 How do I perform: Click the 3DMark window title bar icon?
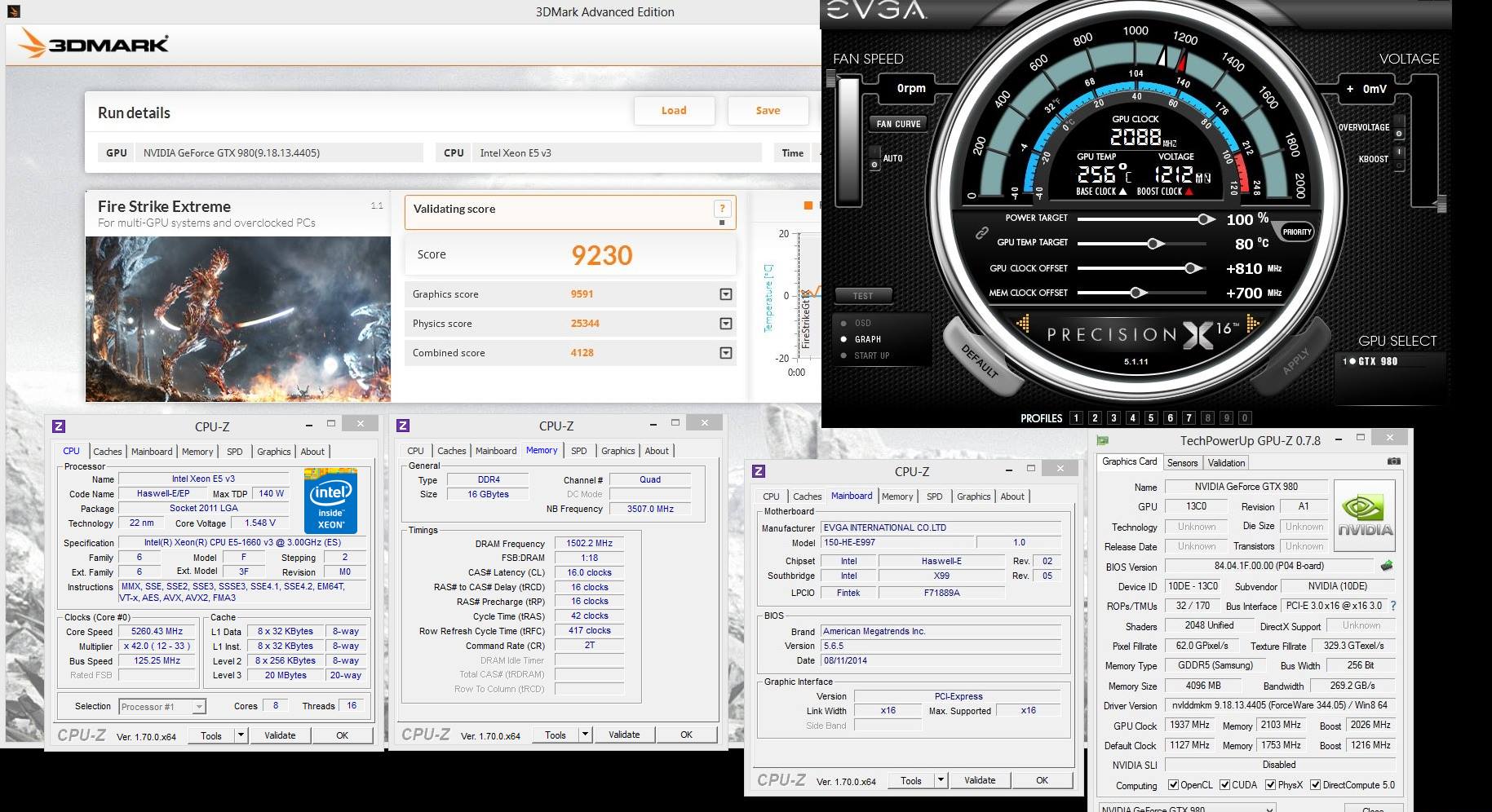click(x=12, y=11)
